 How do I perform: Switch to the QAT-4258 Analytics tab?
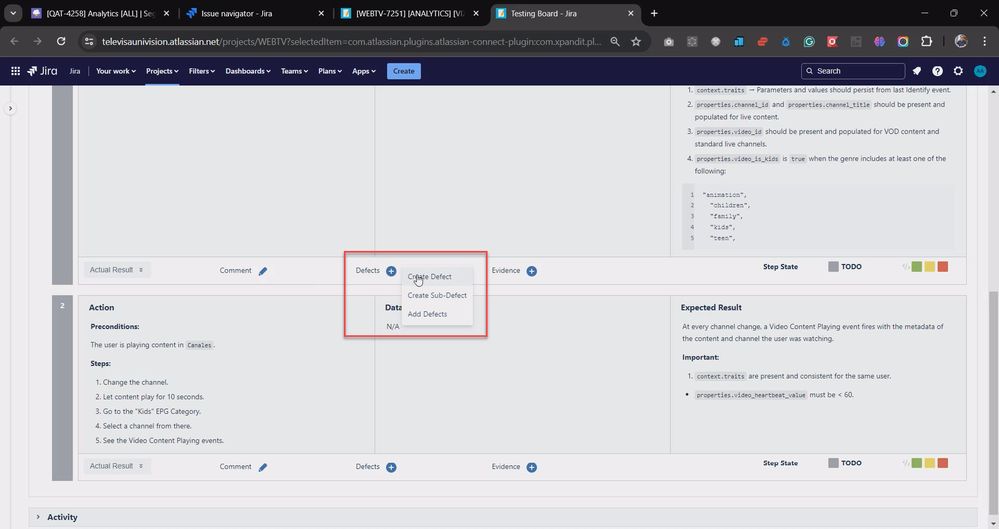(100, 13)
